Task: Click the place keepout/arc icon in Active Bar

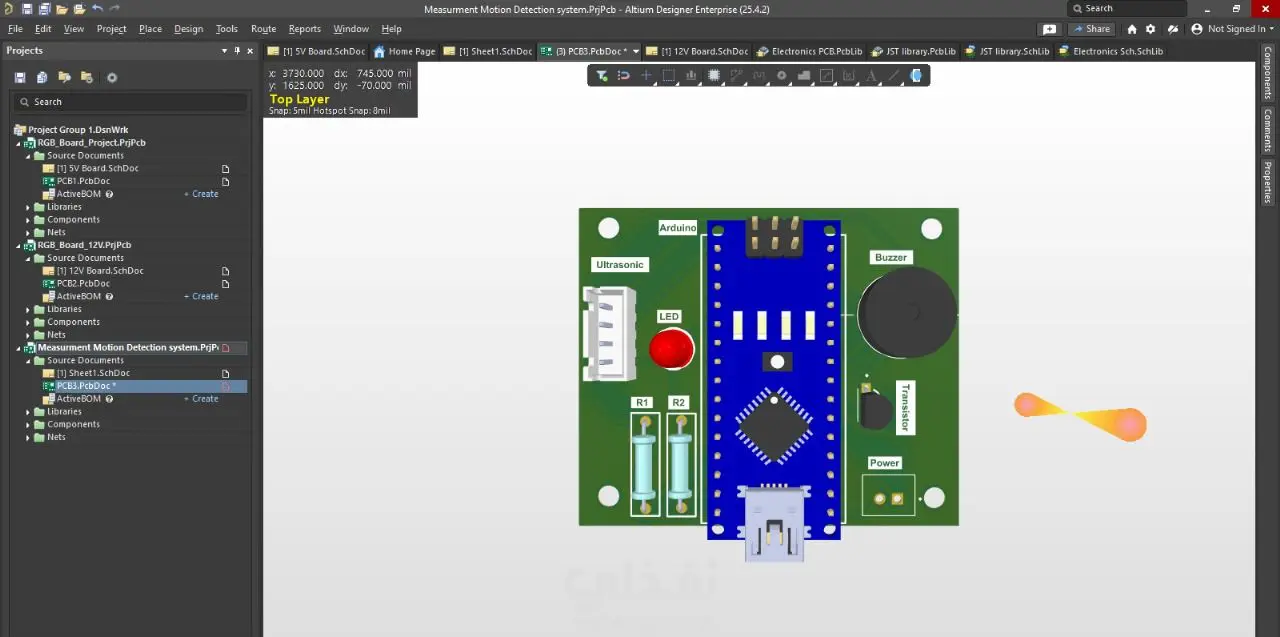Action: (x=827, y=75)
